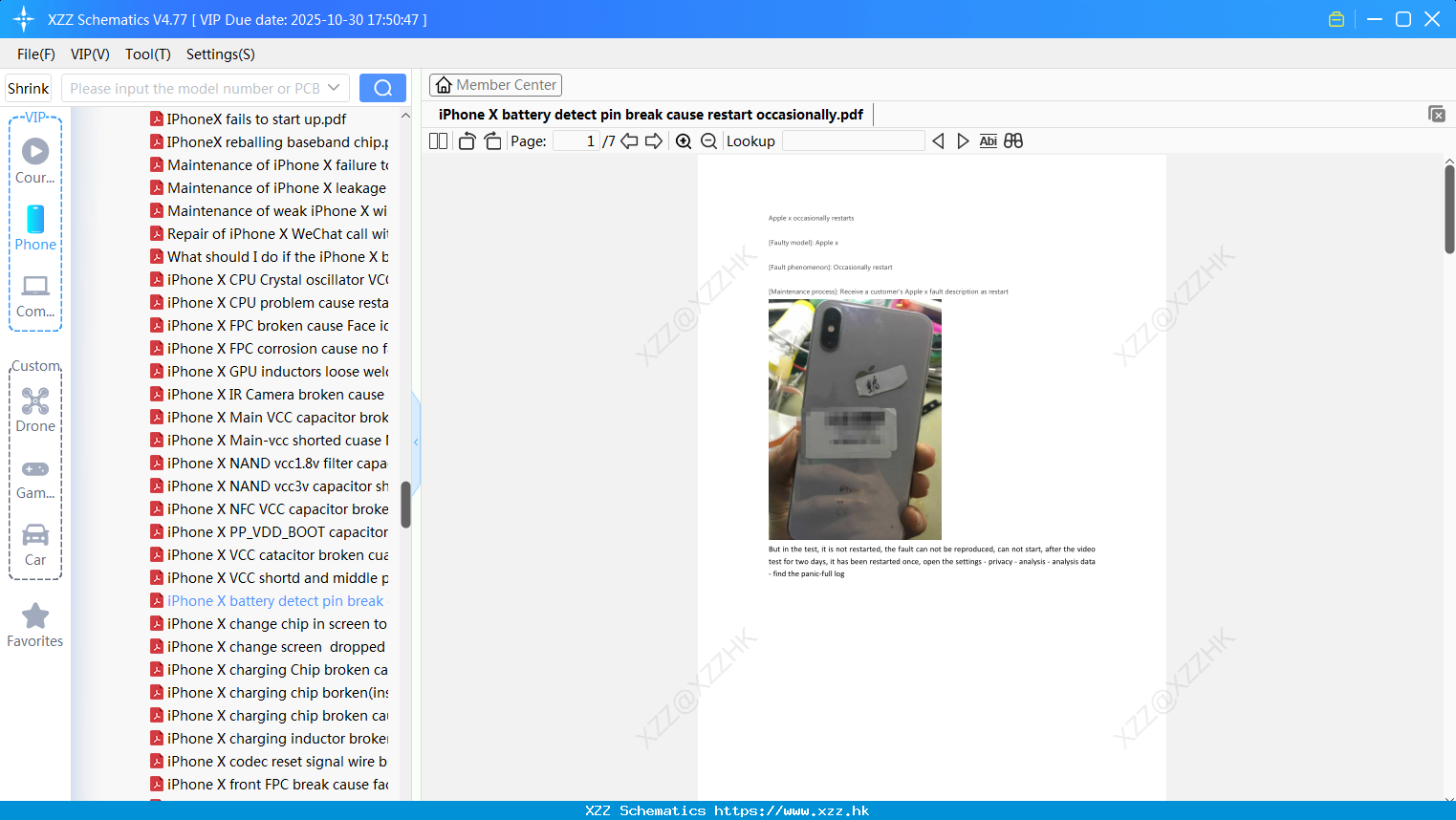
Task: Open 'iPhone X codec reset signal wire' file
Action: tap(269, 762)
